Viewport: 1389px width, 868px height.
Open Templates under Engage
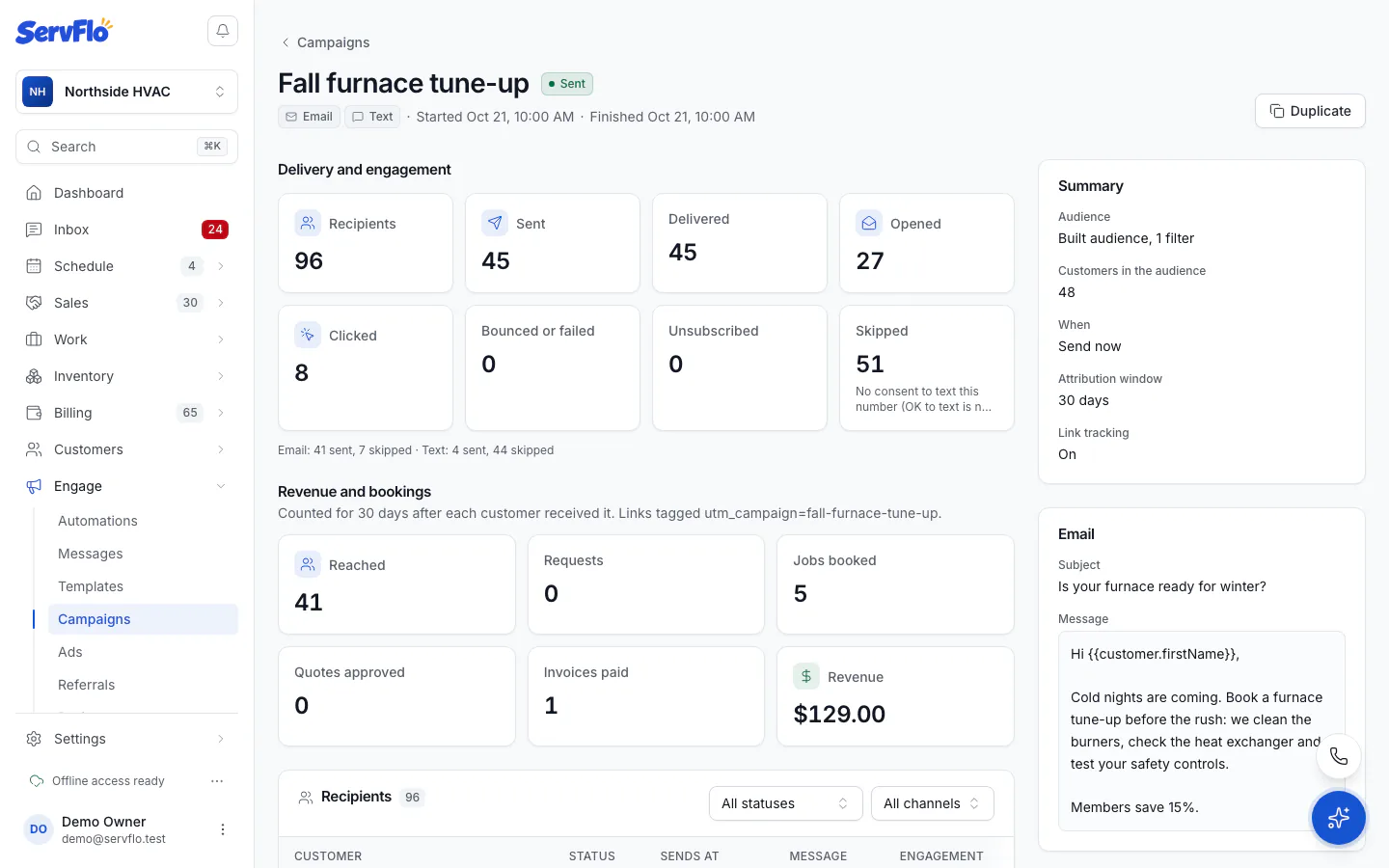[x=143, y=586]
